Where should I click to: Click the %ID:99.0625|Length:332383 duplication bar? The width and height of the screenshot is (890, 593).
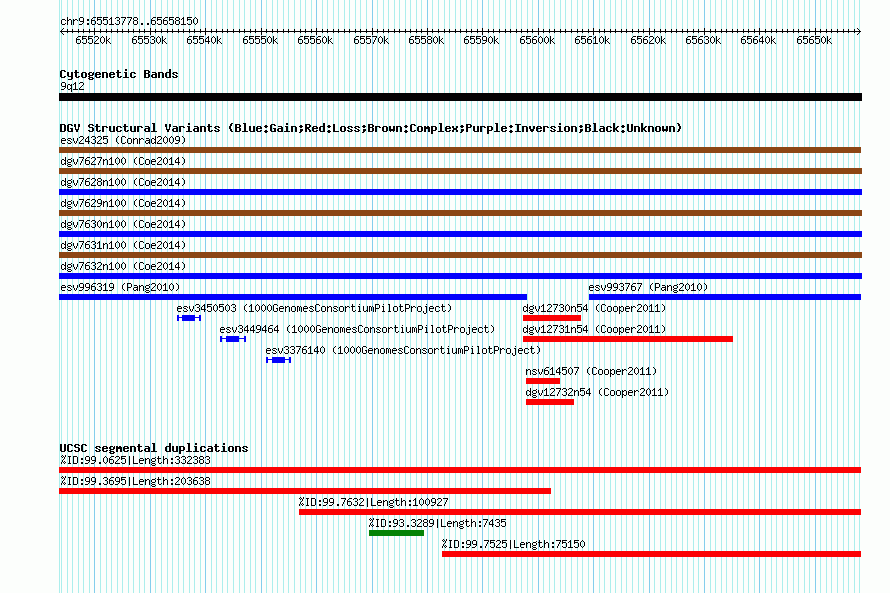[460, 470]
